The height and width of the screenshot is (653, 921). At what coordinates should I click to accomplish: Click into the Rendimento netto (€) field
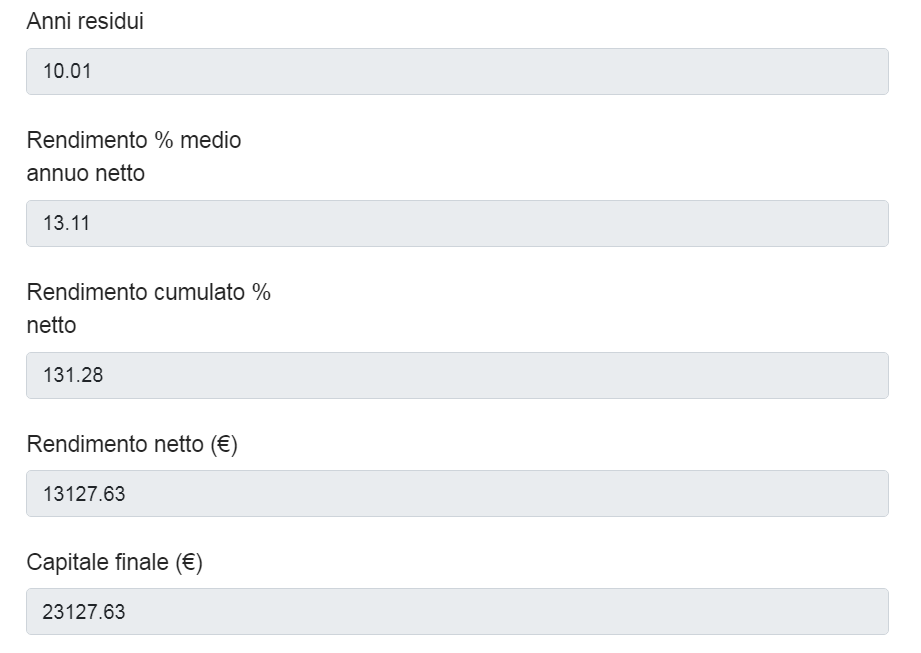(x=457, y=493)
